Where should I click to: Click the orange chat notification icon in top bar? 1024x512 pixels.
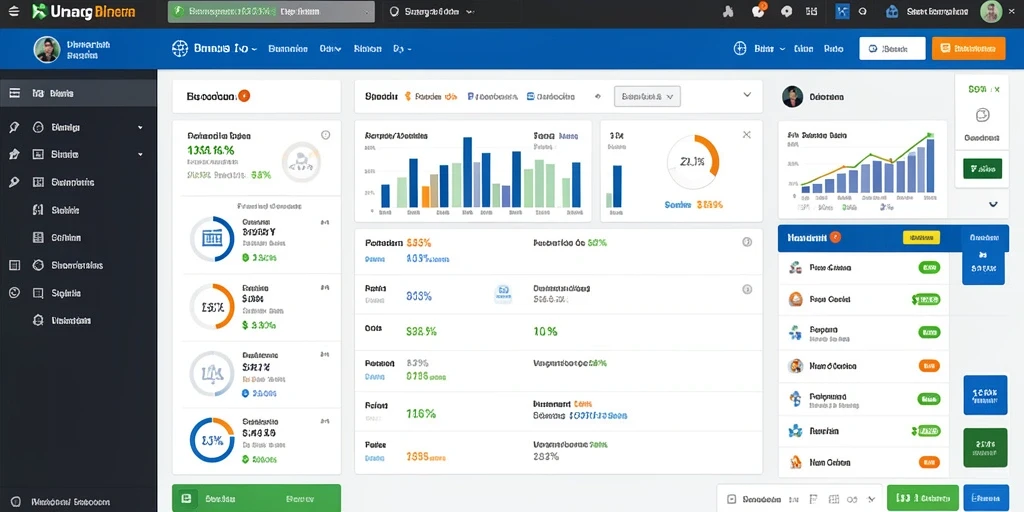point(759,11)
